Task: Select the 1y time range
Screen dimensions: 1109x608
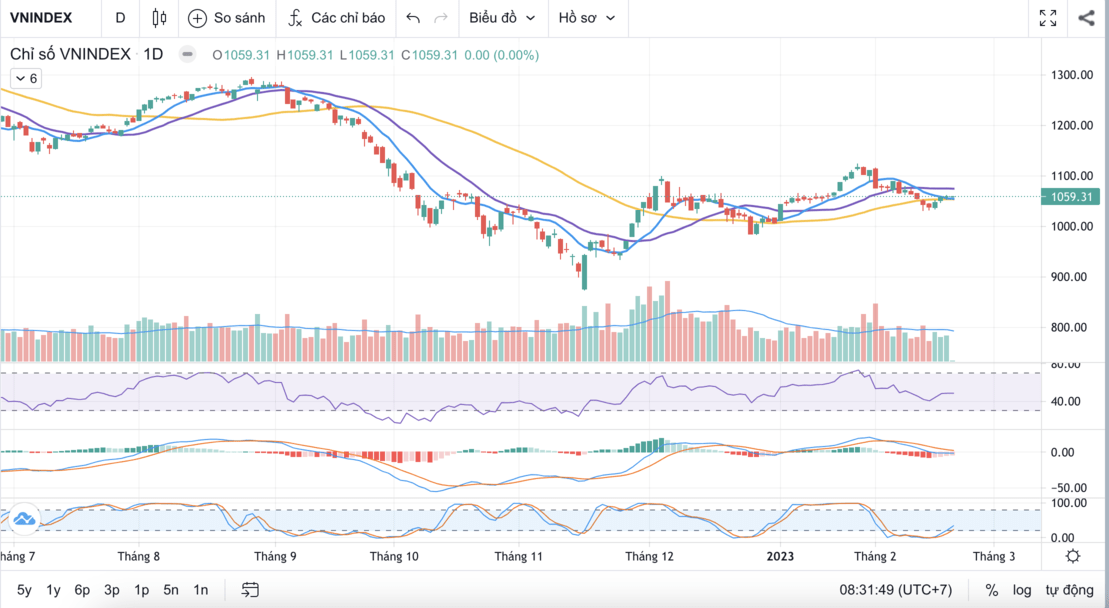Action: (54, 590)
